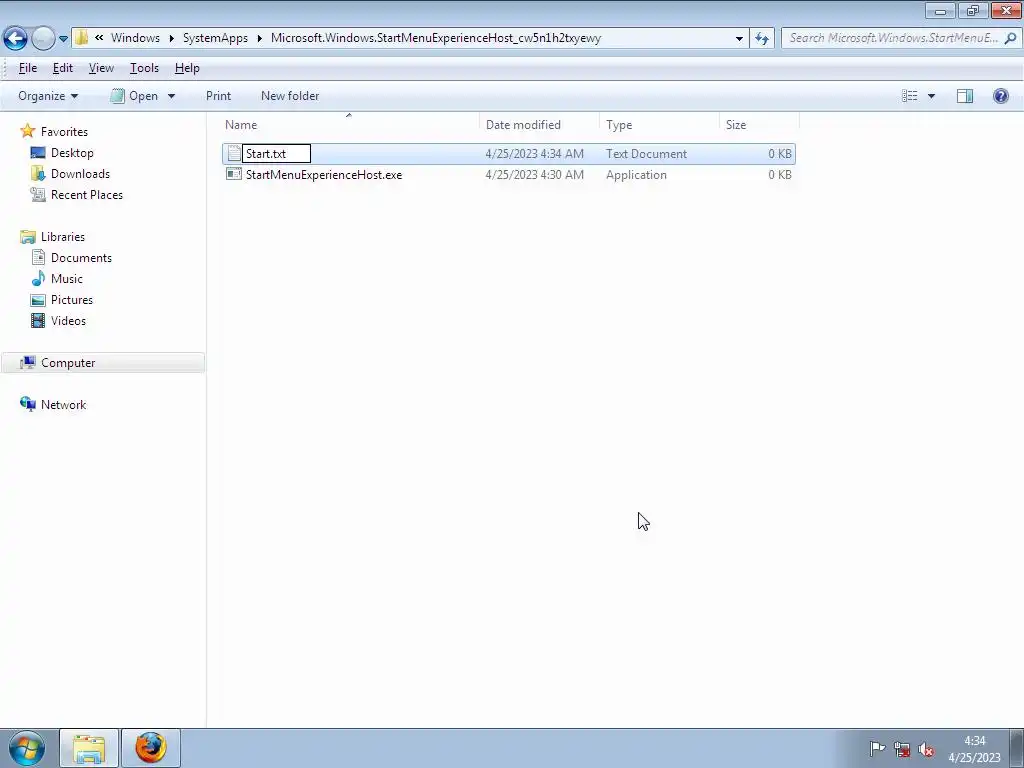Click the Start.txt text document icon
The width and height of the screenshot is (1024, 768).
(x=234, y=154)
